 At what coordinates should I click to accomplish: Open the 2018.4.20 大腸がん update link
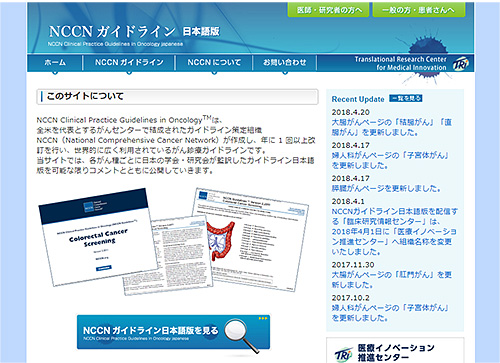point(392,127)
